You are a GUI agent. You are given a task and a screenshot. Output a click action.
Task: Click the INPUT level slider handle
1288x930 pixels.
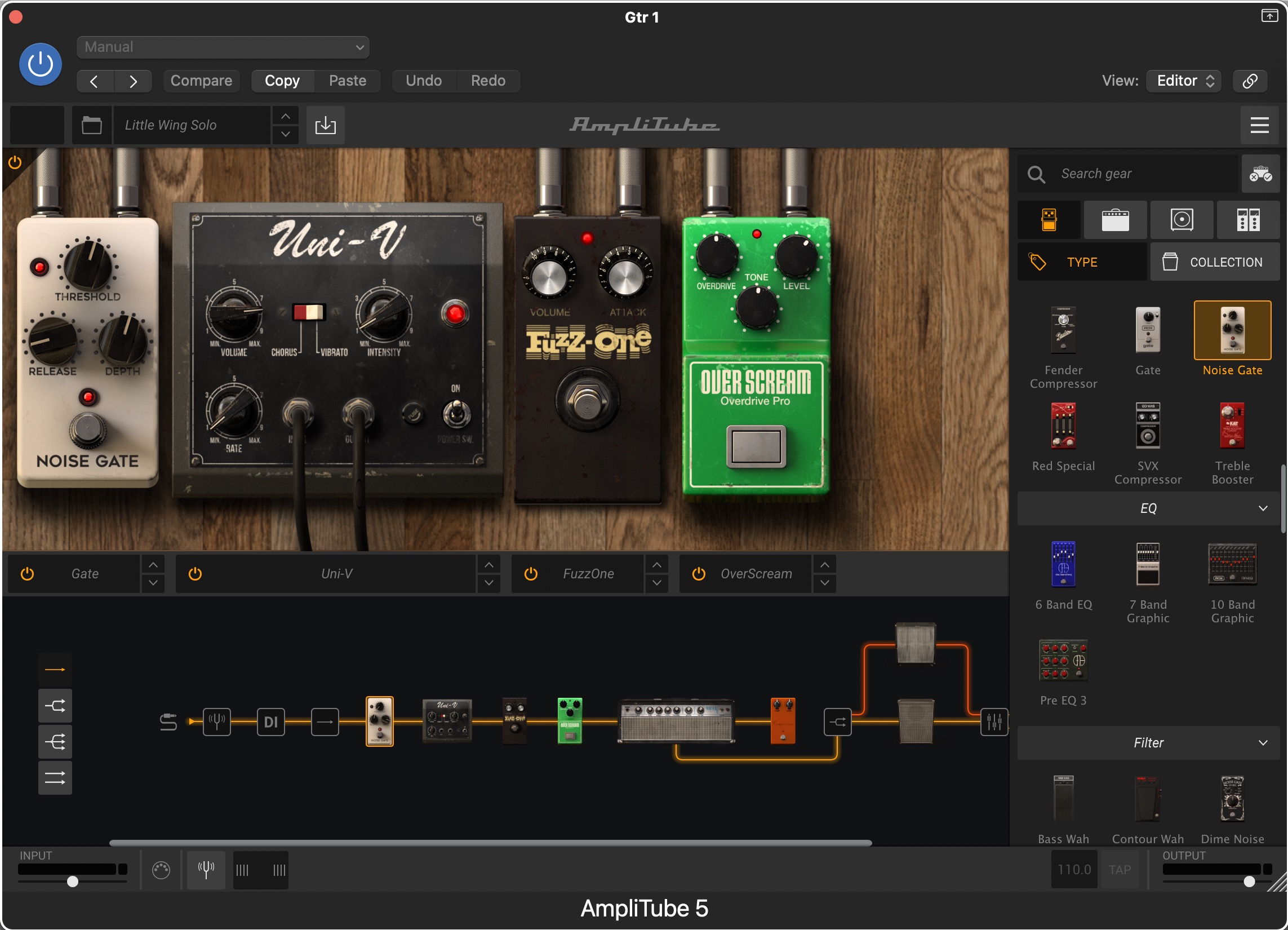pyautogui.click(x=73, y=882)
